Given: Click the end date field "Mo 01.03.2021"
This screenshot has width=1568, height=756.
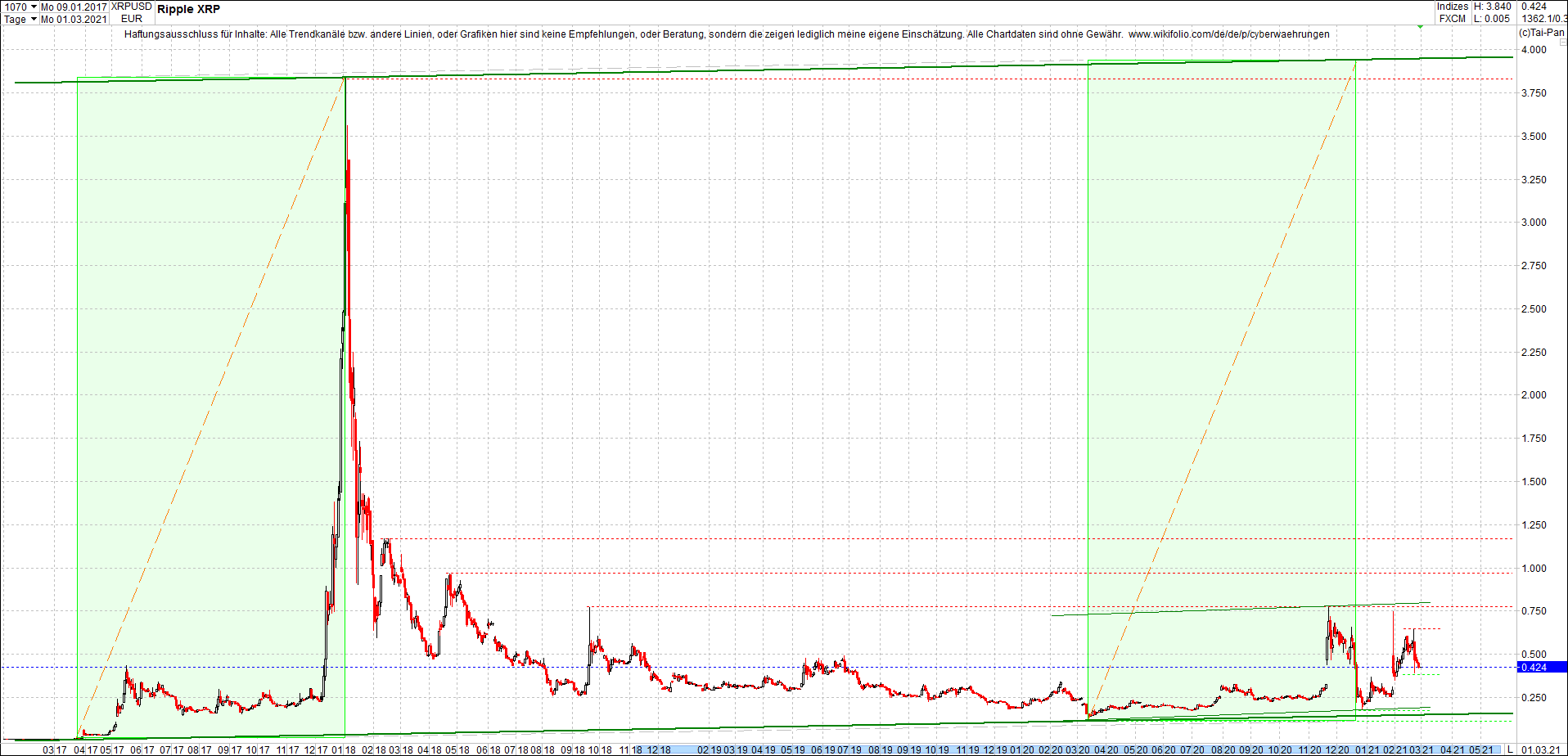Looking at the screenshot, I should coord(73,18).
